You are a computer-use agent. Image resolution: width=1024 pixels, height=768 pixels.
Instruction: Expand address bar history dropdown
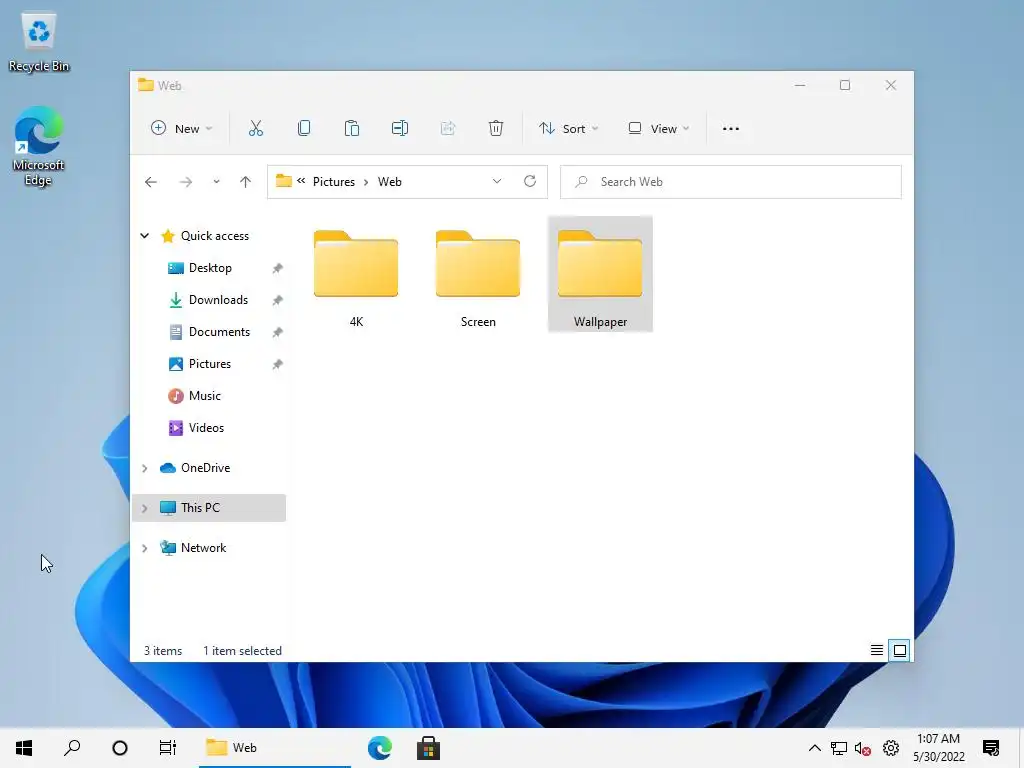[x=497, y=182]
